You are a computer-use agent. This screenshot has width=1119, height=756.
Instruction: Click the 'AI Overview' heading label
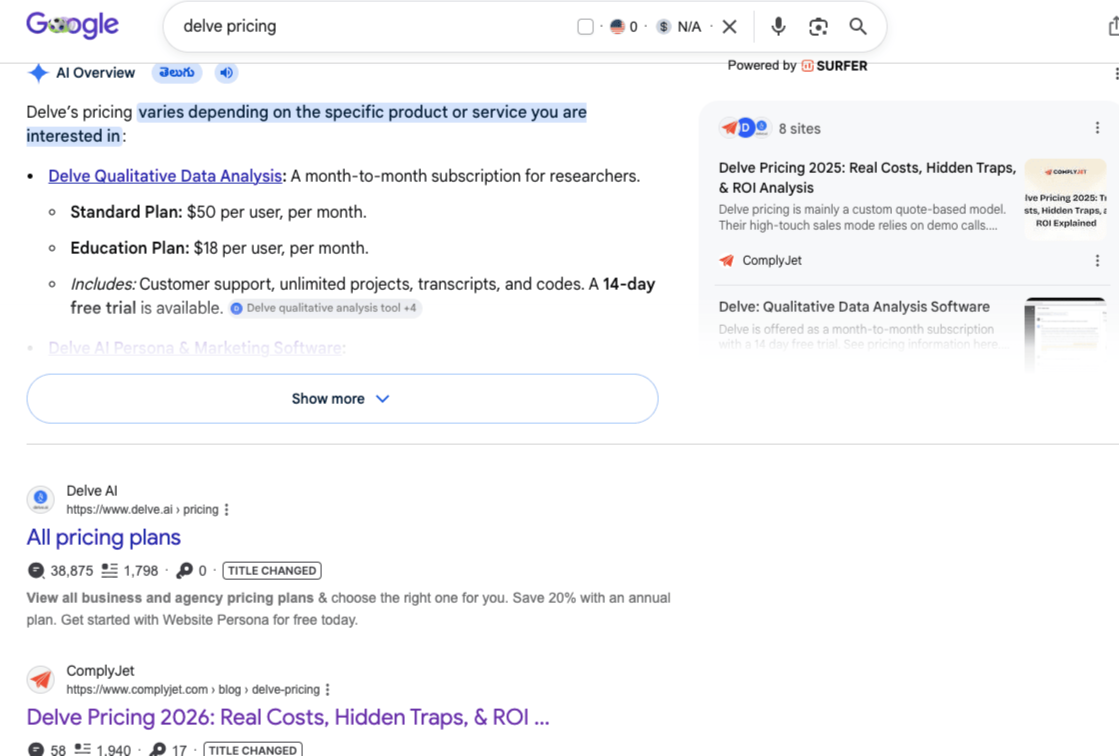[95, 73]
